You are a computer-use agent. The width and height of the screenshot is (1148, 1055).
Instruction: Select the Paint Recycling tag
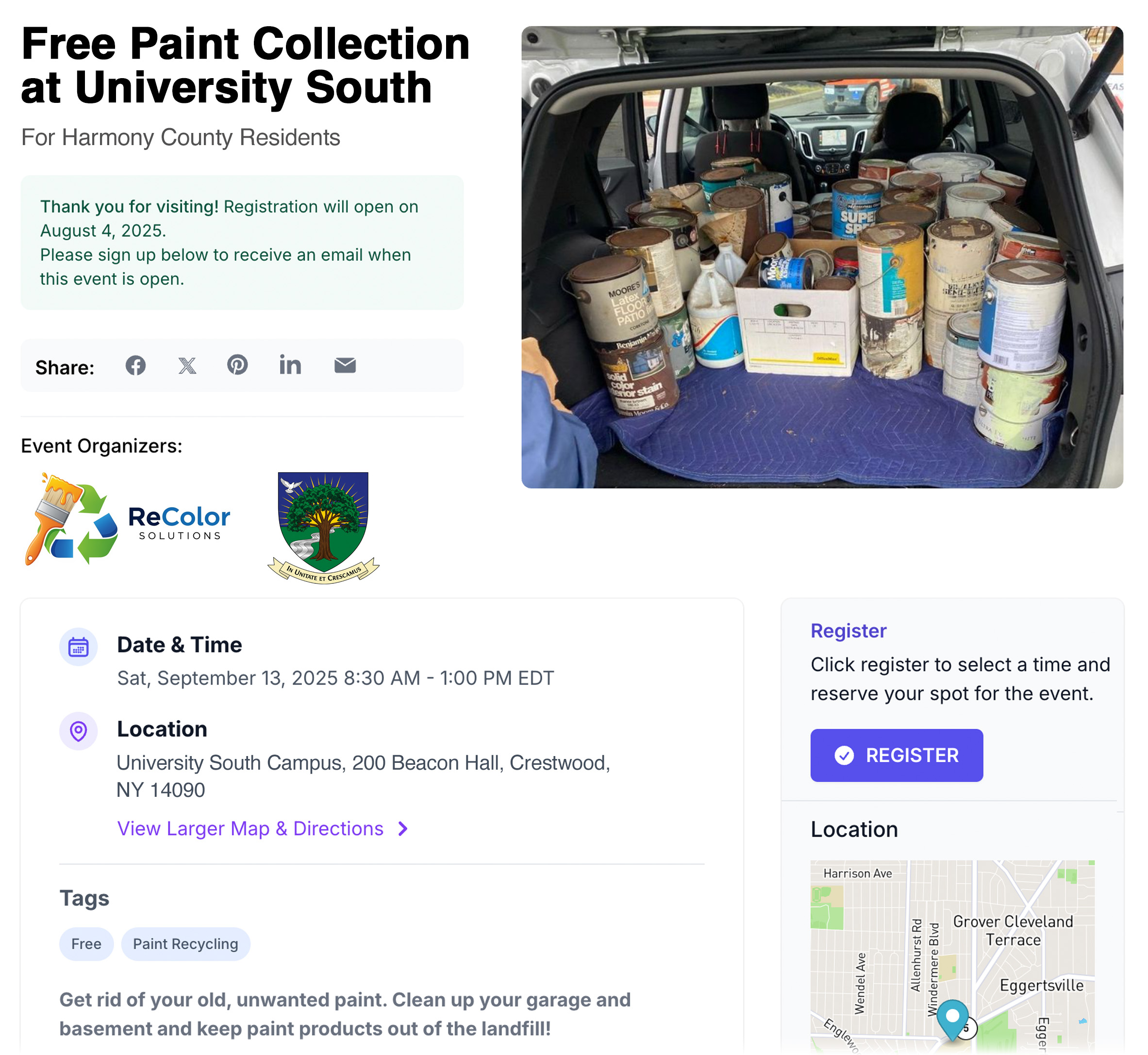click(185, 944)
